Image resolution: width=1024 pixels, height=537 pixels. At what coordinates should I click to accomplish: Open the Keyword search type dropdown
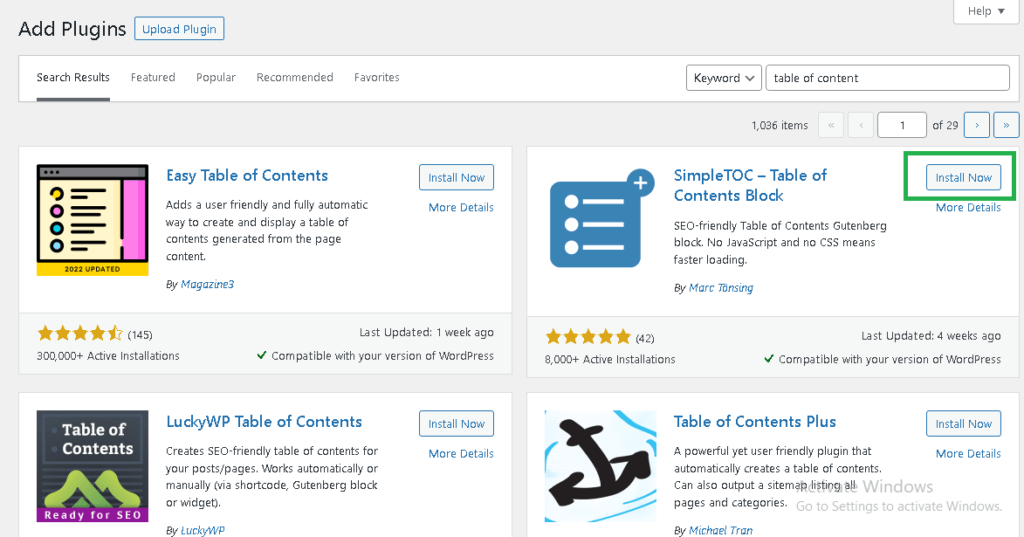pos(724,78)
